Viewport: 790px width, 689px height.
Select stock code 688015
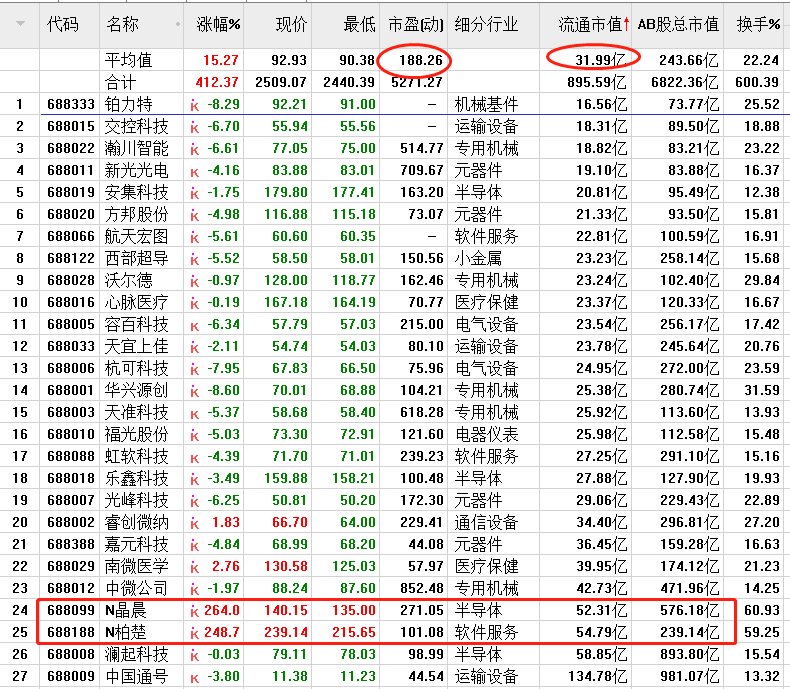[71, 126]
